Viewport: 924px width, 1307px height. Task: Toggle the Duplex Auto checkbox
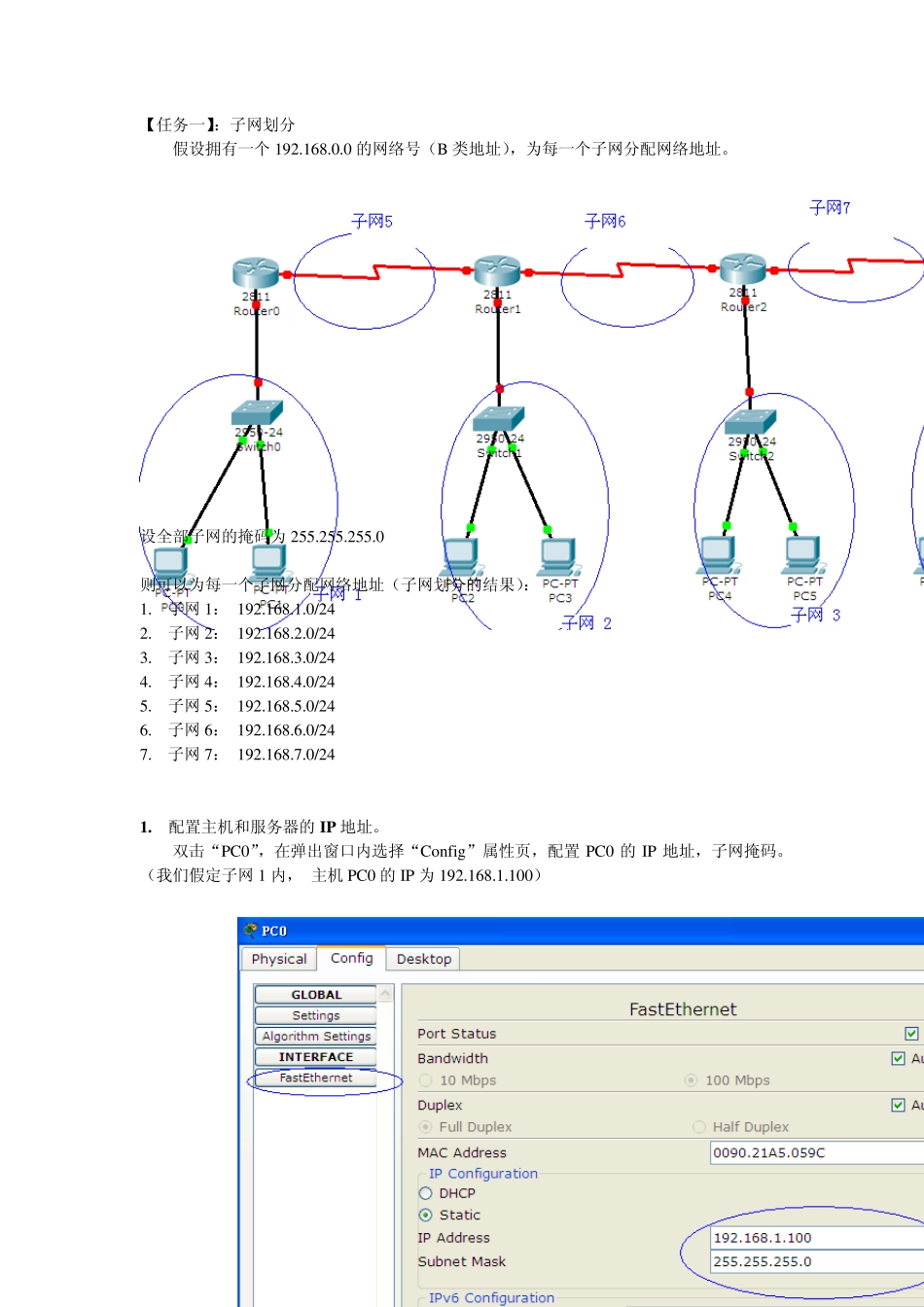click(x=899, y=1105)
